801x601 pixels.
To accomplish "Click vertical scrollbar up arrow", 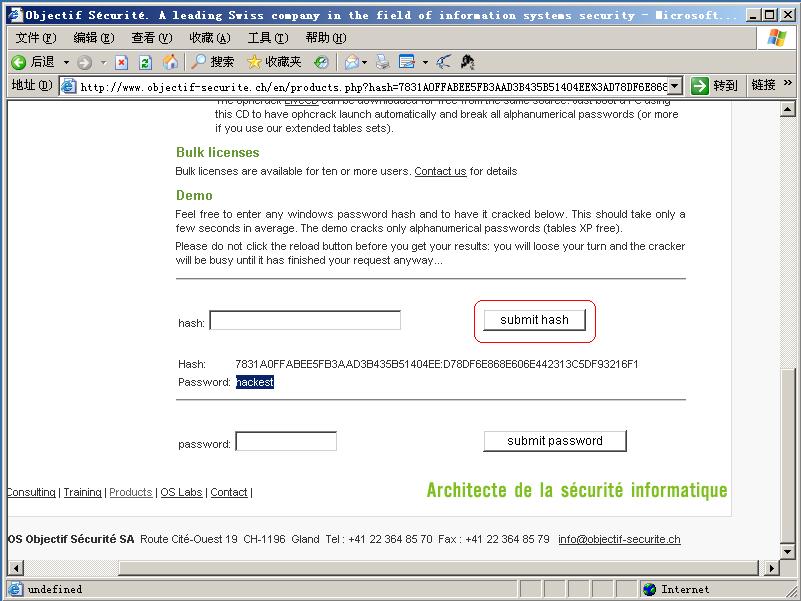I will [x=788, y=109].
